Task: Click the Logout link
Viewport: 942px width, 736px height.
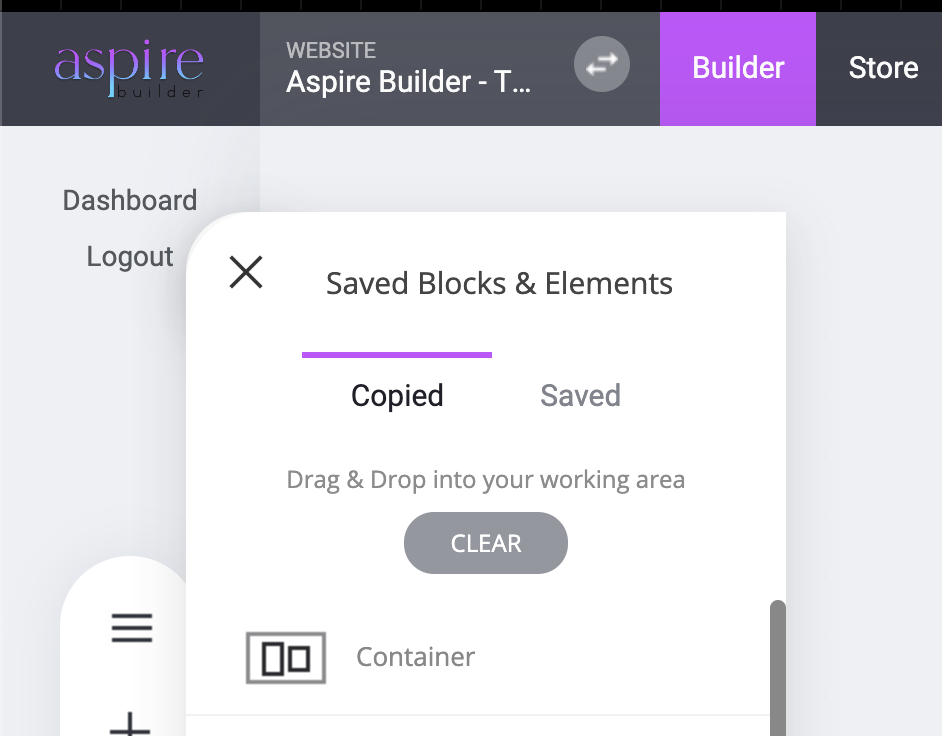Action: coord(130,257)
